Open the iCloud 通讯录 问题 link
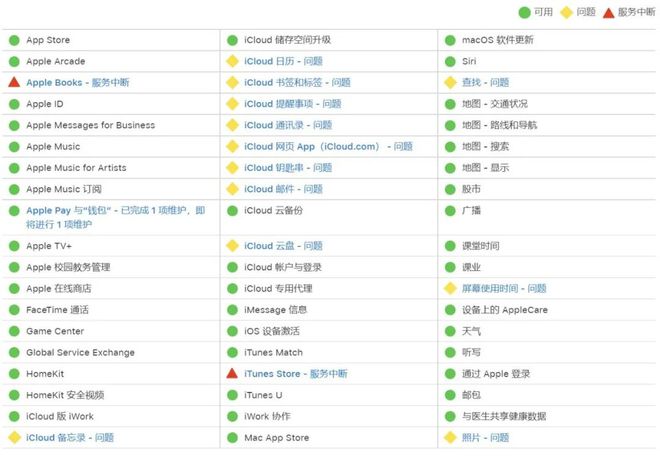Screen dimensions: 660x458 286,125
